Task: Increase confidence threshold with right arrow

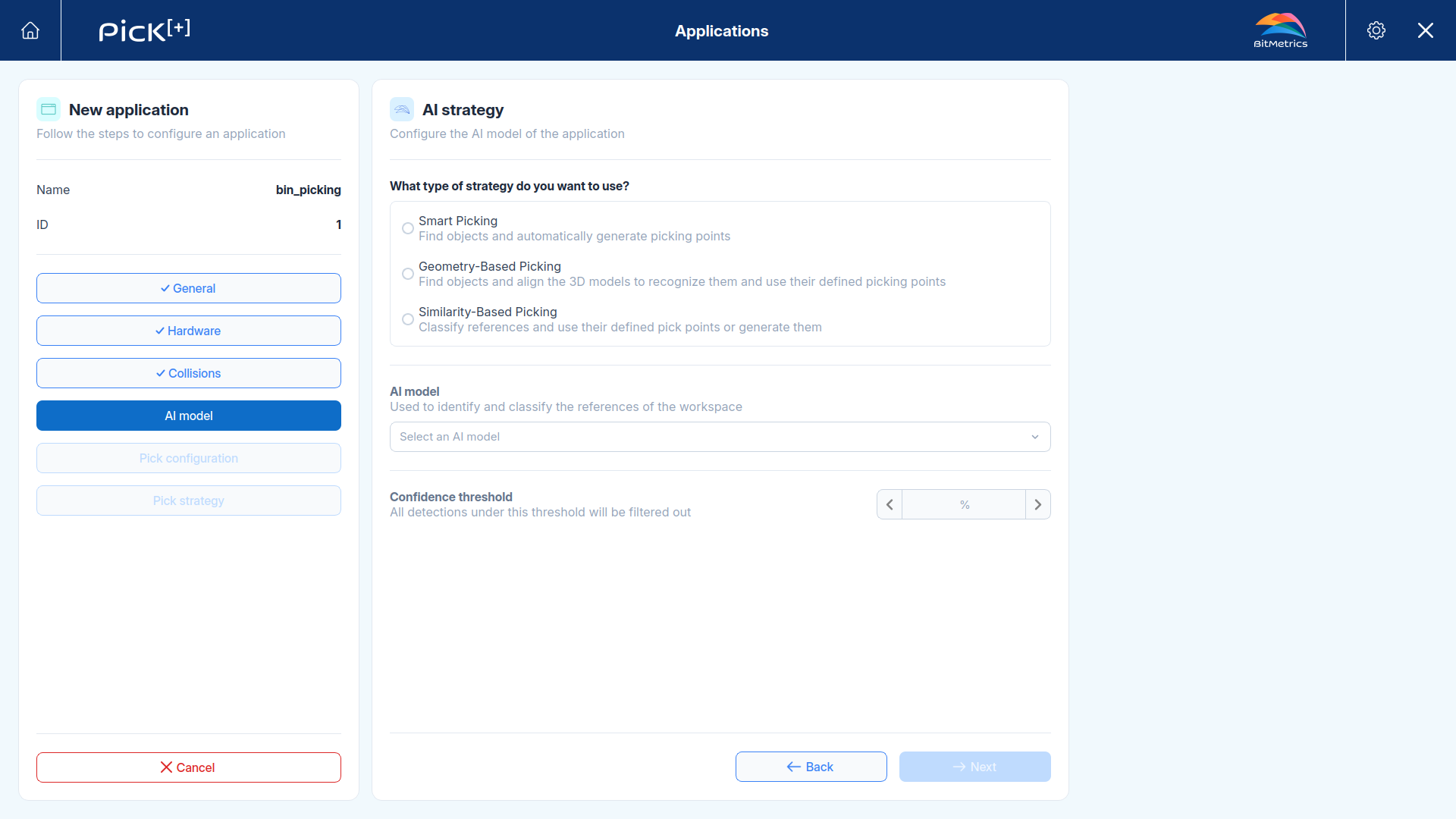Action: tap(1038, 504)
